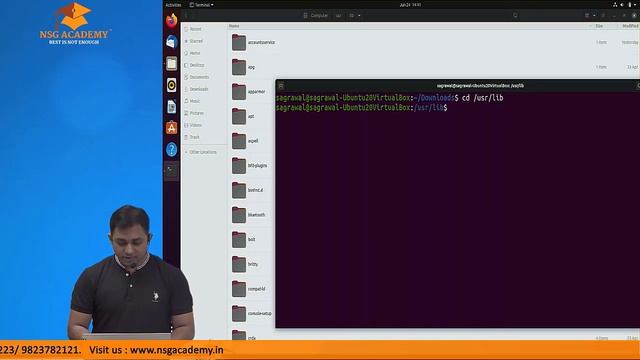
Task: Launch Thunderbird Mail from the dock
Action: [171, 42]
